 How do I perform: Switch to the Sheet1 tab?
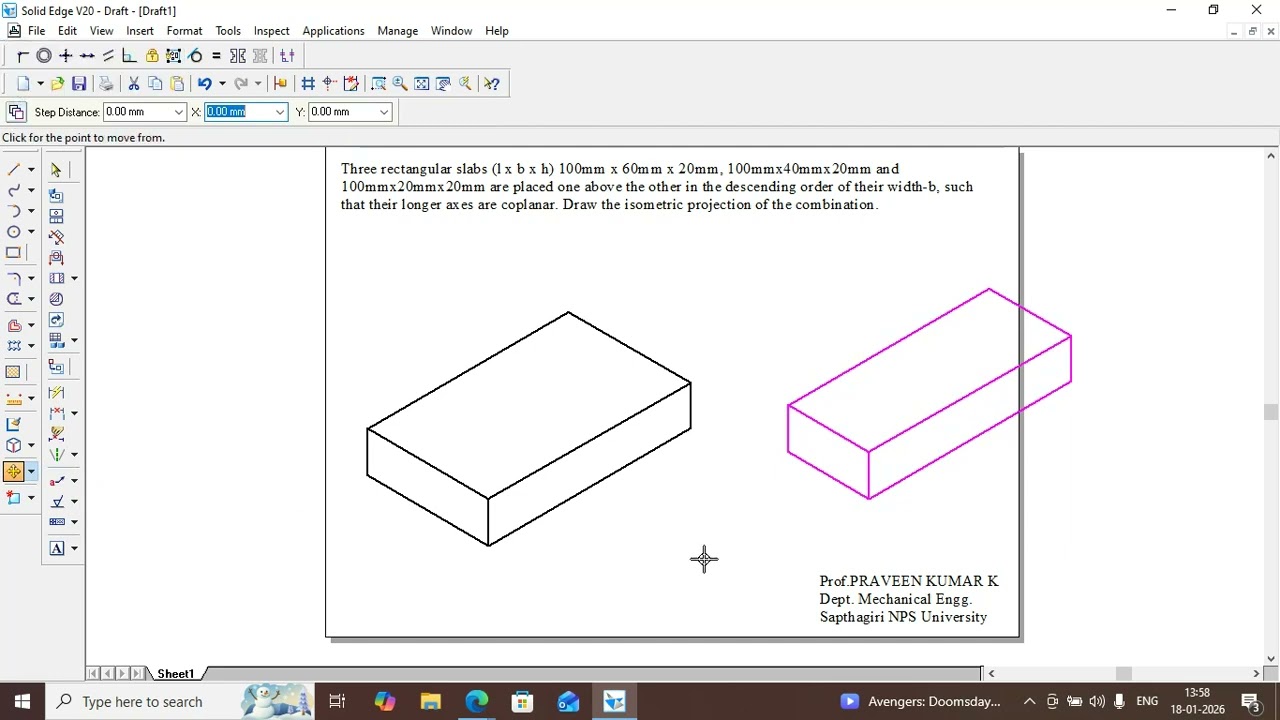175,674
